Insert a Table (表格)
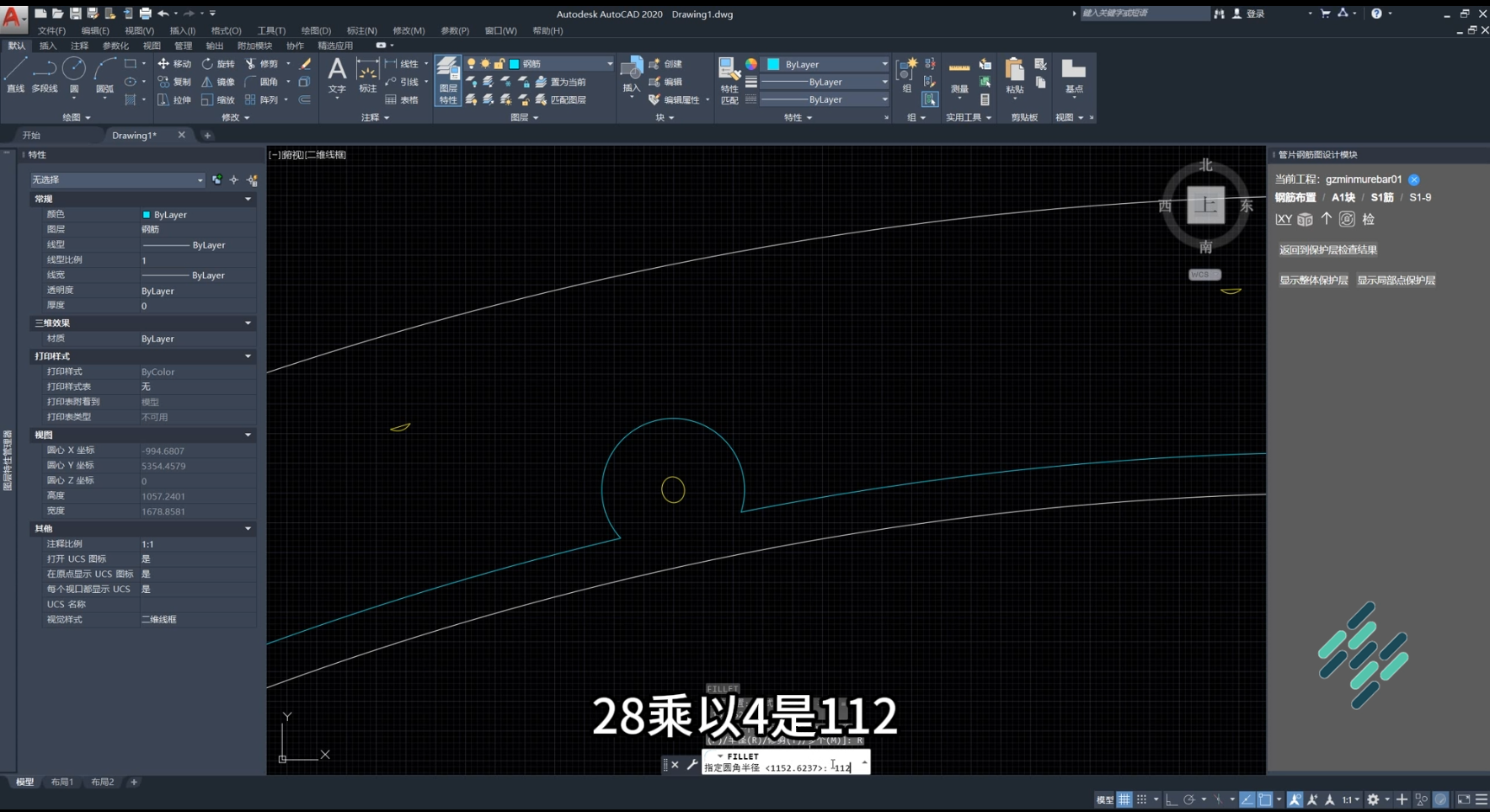1490x812 pixels. [x=402, y=99]
